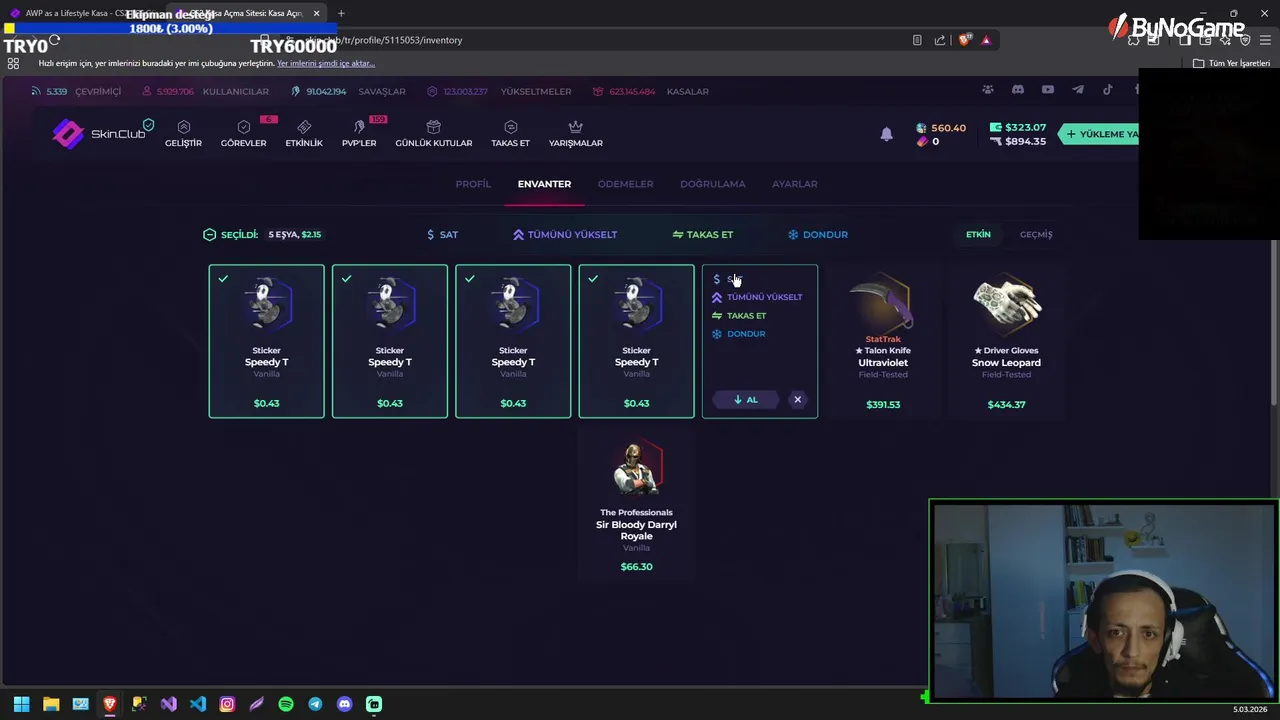Select the Driver Gloves Snow Leopard item

point(1006,341)
